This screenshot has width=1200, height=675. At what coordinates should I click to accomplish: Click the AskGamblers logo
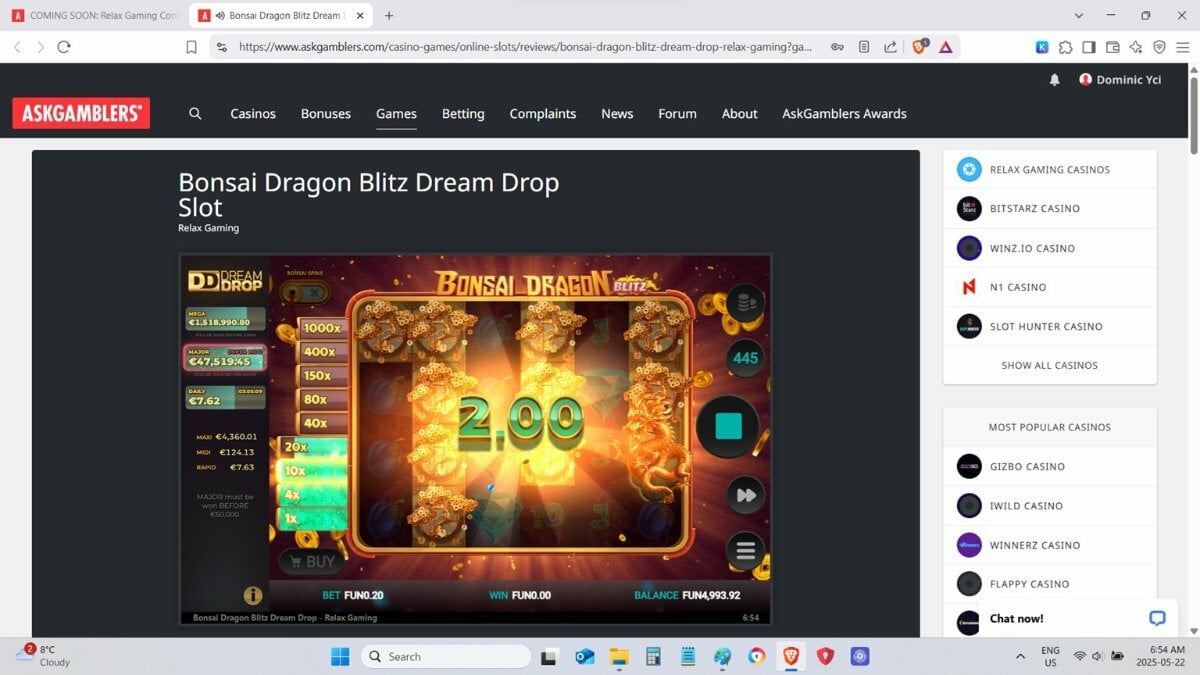(81, 113)
